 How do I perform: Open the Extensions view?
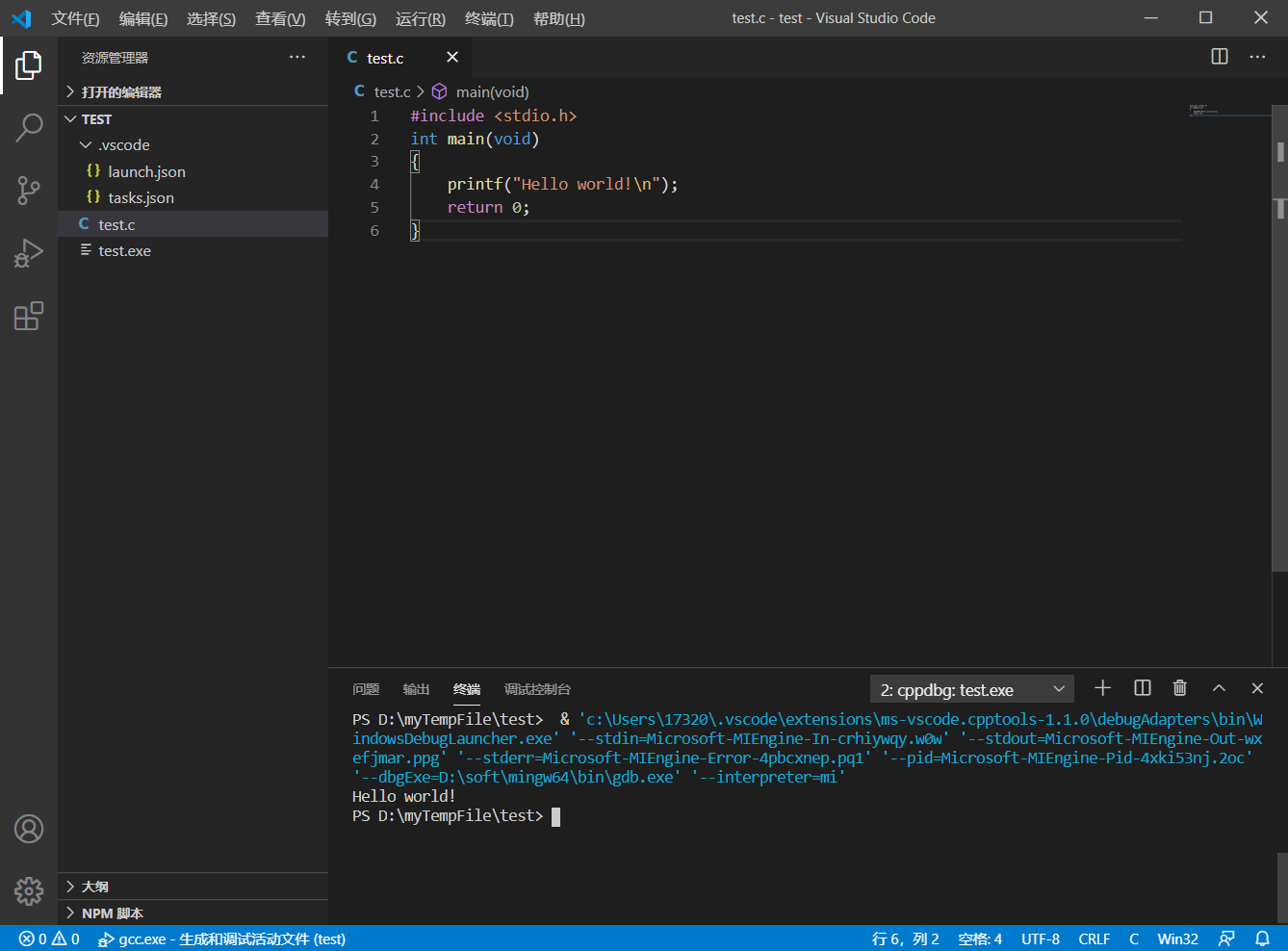(29, 317)
